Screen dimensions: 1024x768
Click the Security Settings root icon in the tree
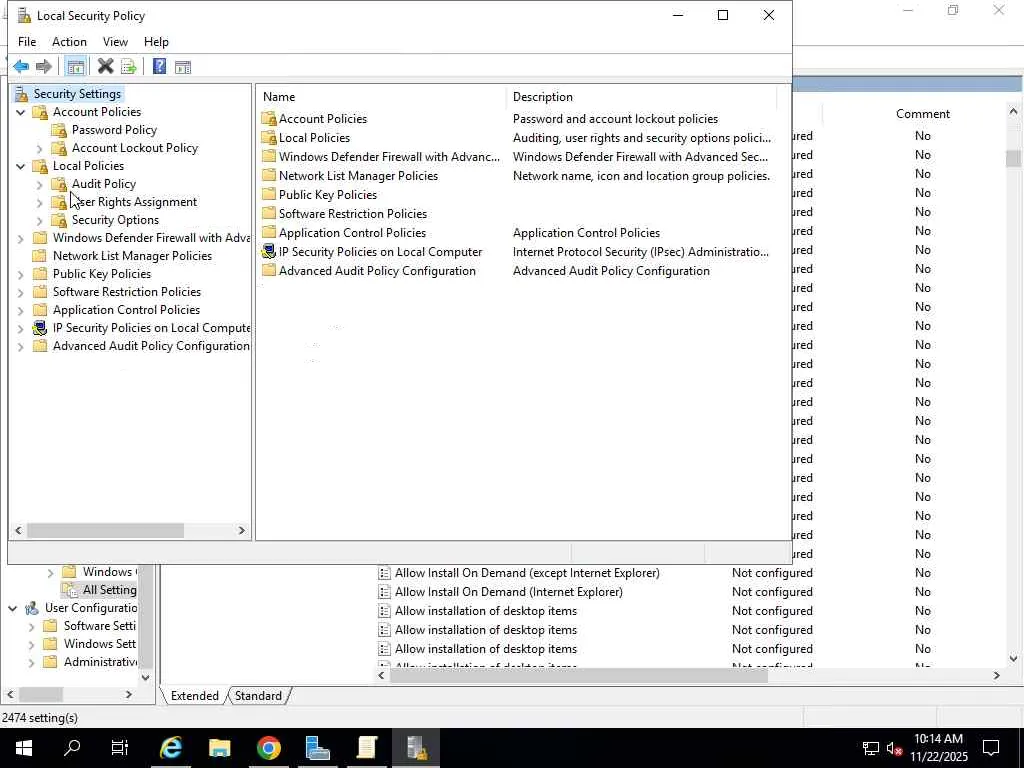[22, 94]
